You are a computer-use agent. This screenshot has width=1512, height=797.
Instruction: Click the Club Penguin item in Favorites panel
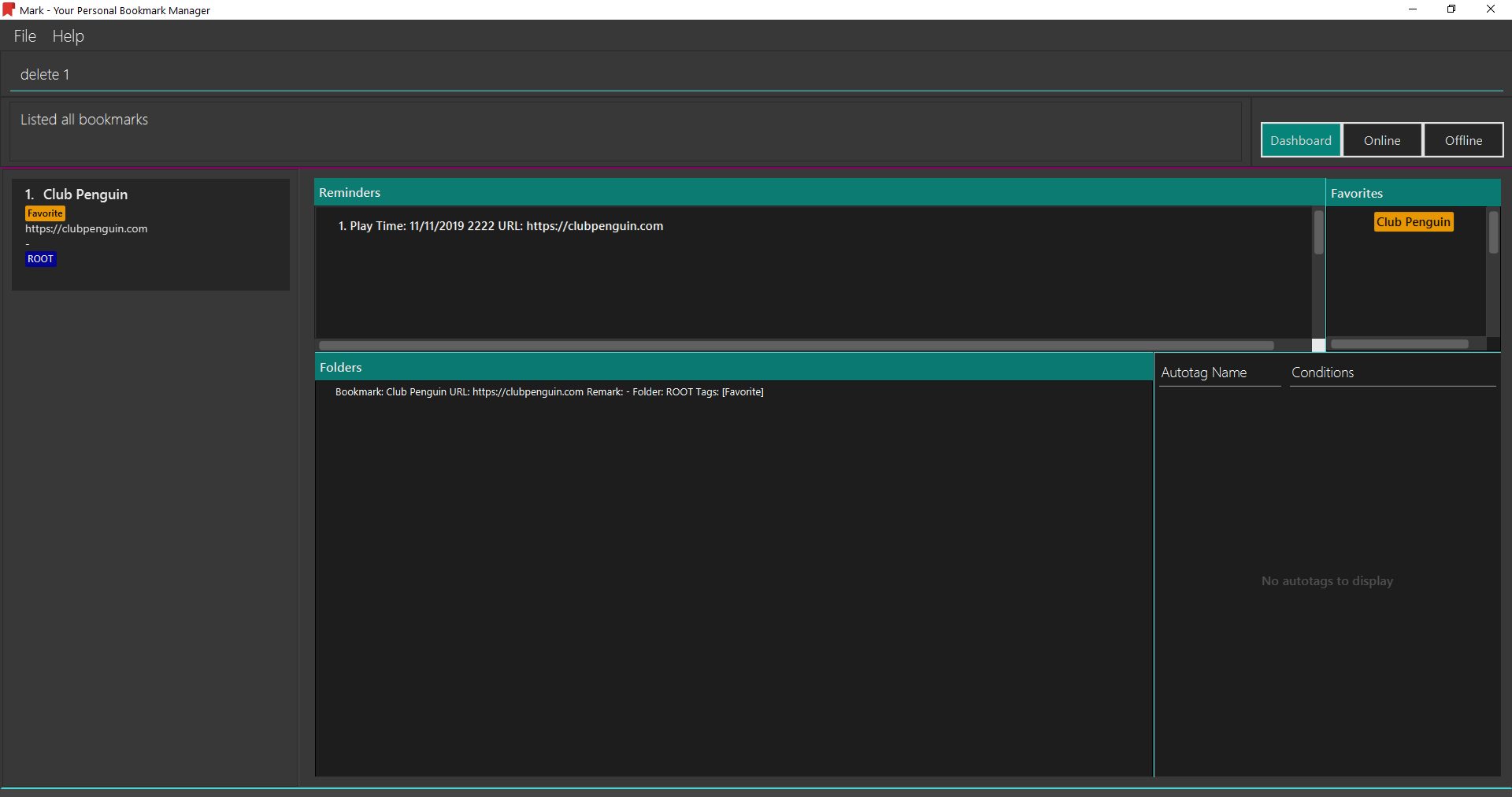point(1414,222)
